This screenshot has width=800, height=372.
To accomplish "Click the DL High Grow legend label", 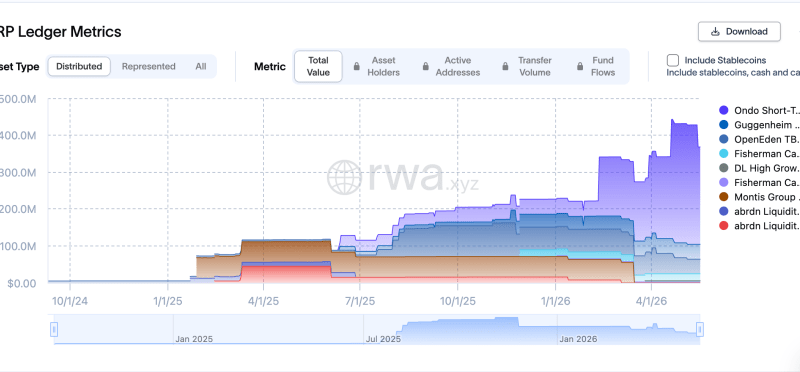I will click(767, 168).
